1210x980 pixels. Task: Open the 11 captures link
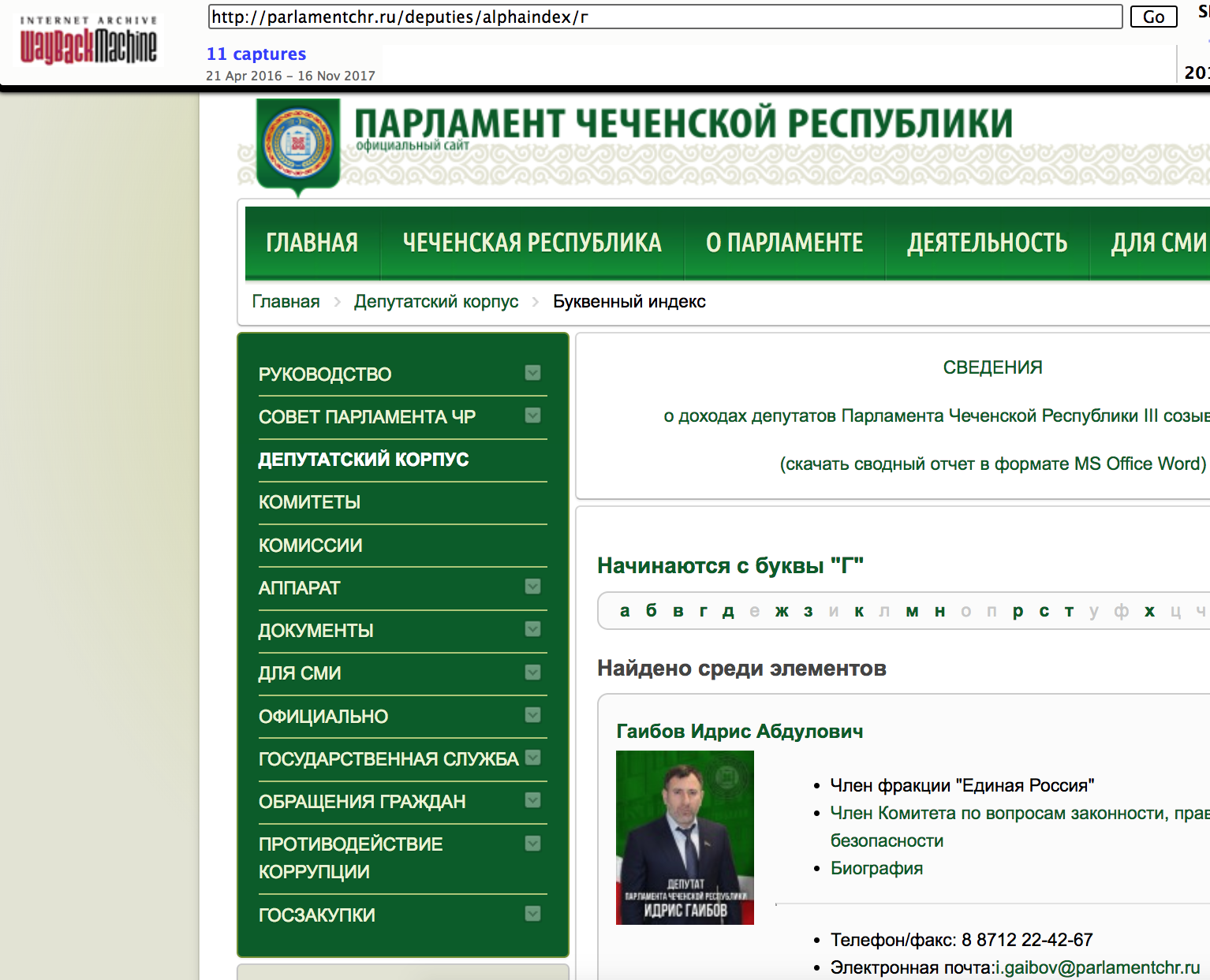256,54
